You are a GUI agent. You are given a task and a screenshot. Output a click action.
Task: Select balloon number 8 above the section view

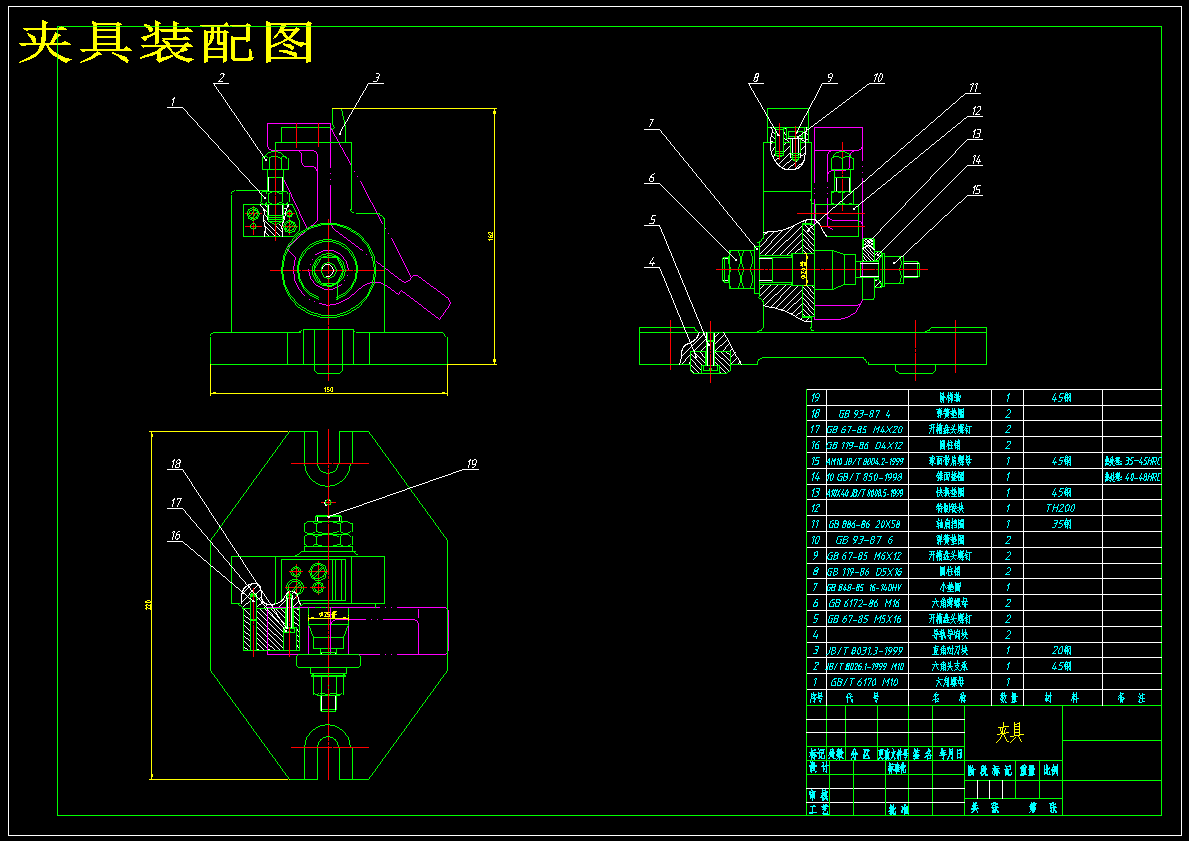pyautogui.click(x=756, y=77)
